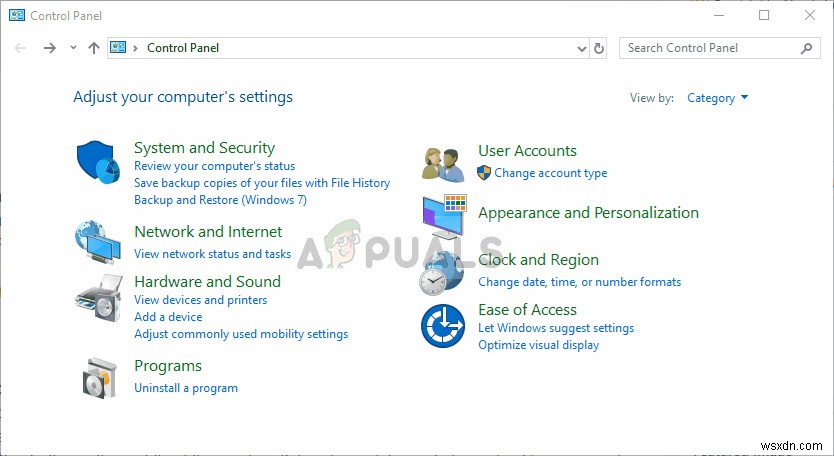Click the Network and Internet globe icon
The width and height of the screenshot is (834, 456).
(98, 241)
